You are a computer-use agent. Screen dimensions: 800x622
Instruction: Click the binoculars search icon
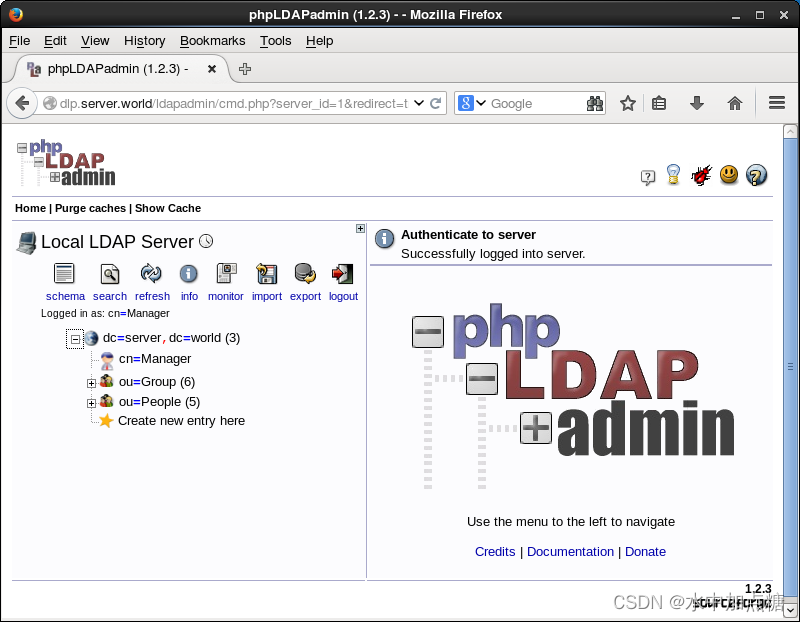click(595, 104)
